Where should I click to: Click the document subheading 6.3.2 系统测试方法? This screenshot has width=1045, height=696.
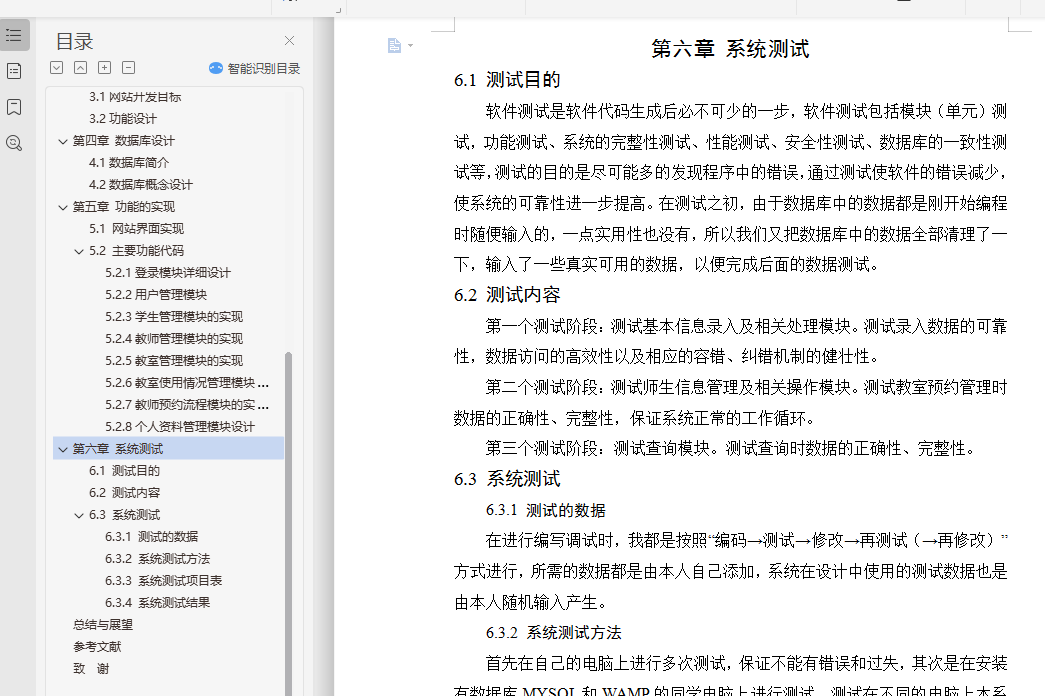point(554,633)
